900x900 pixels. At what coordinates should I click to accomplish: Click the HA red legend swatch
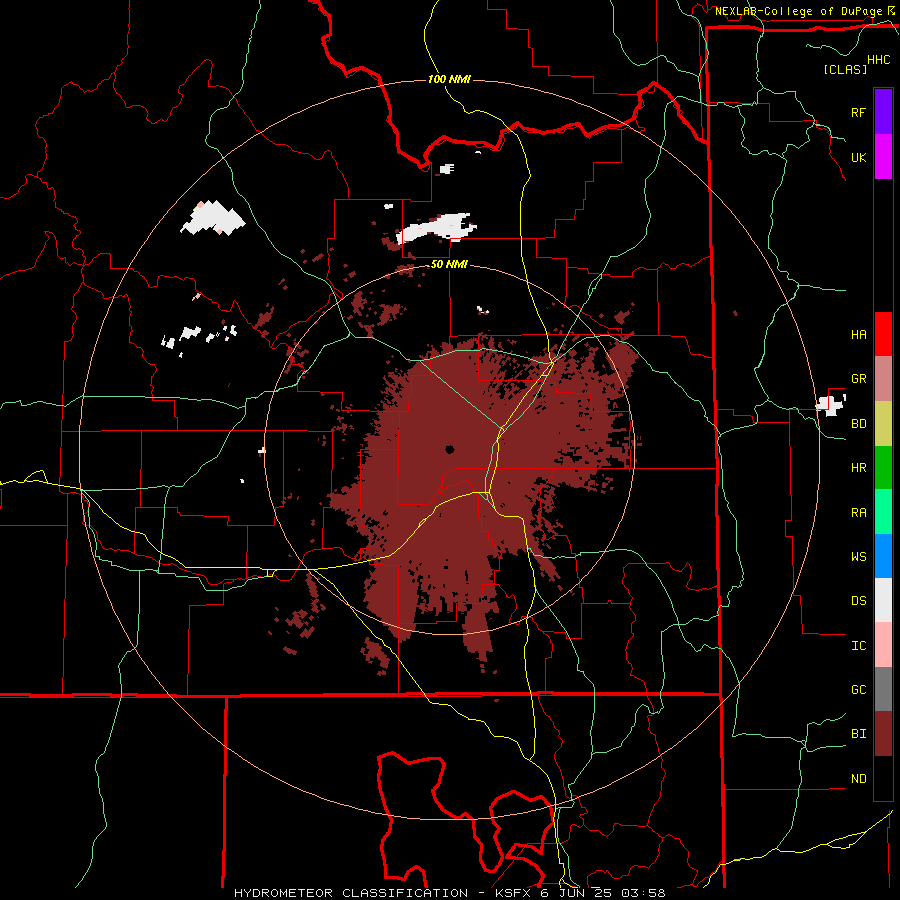883,334
